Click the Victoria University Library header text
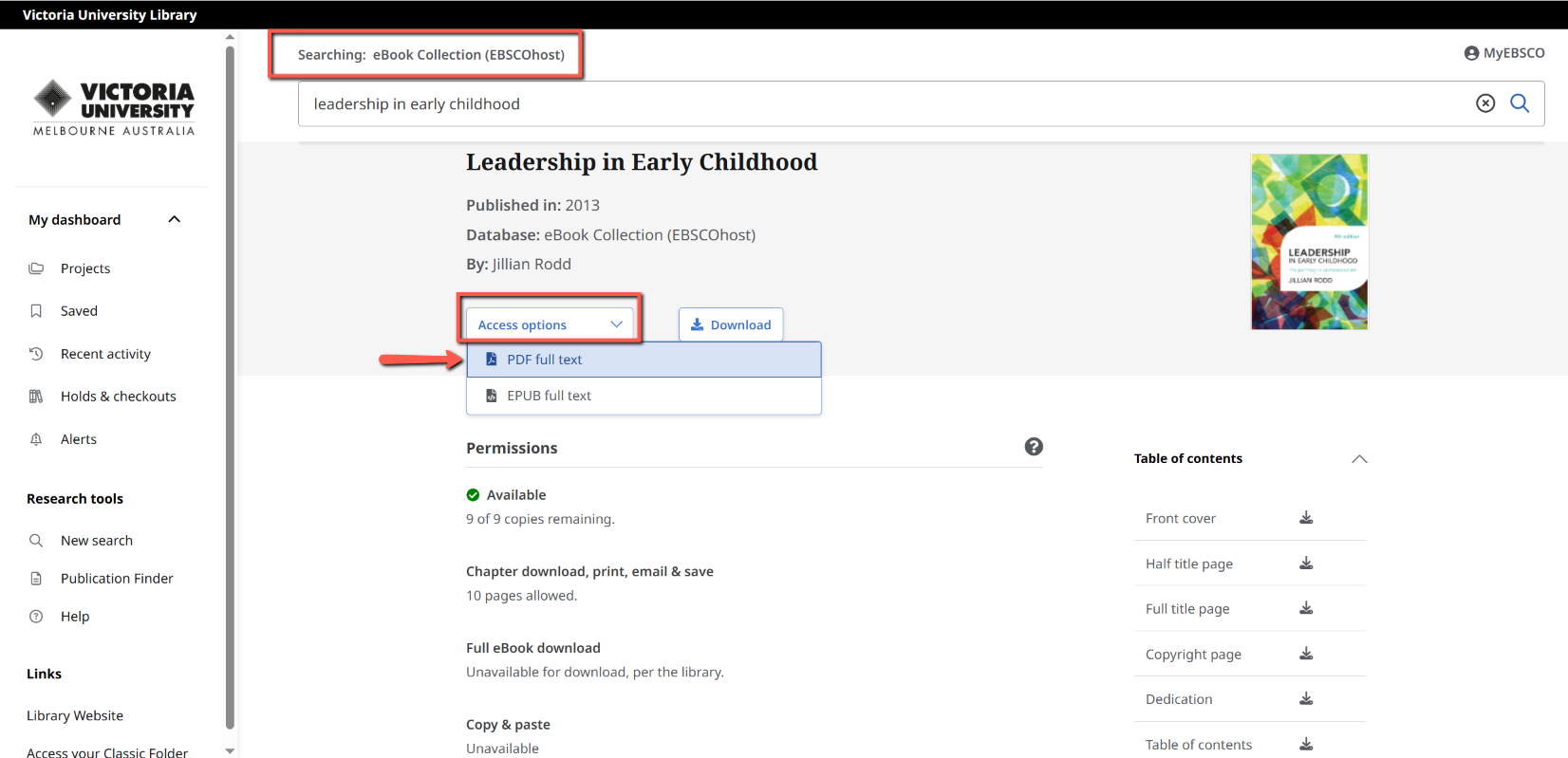The height and width of the screenshot is (758, 1568). [110, 14]
